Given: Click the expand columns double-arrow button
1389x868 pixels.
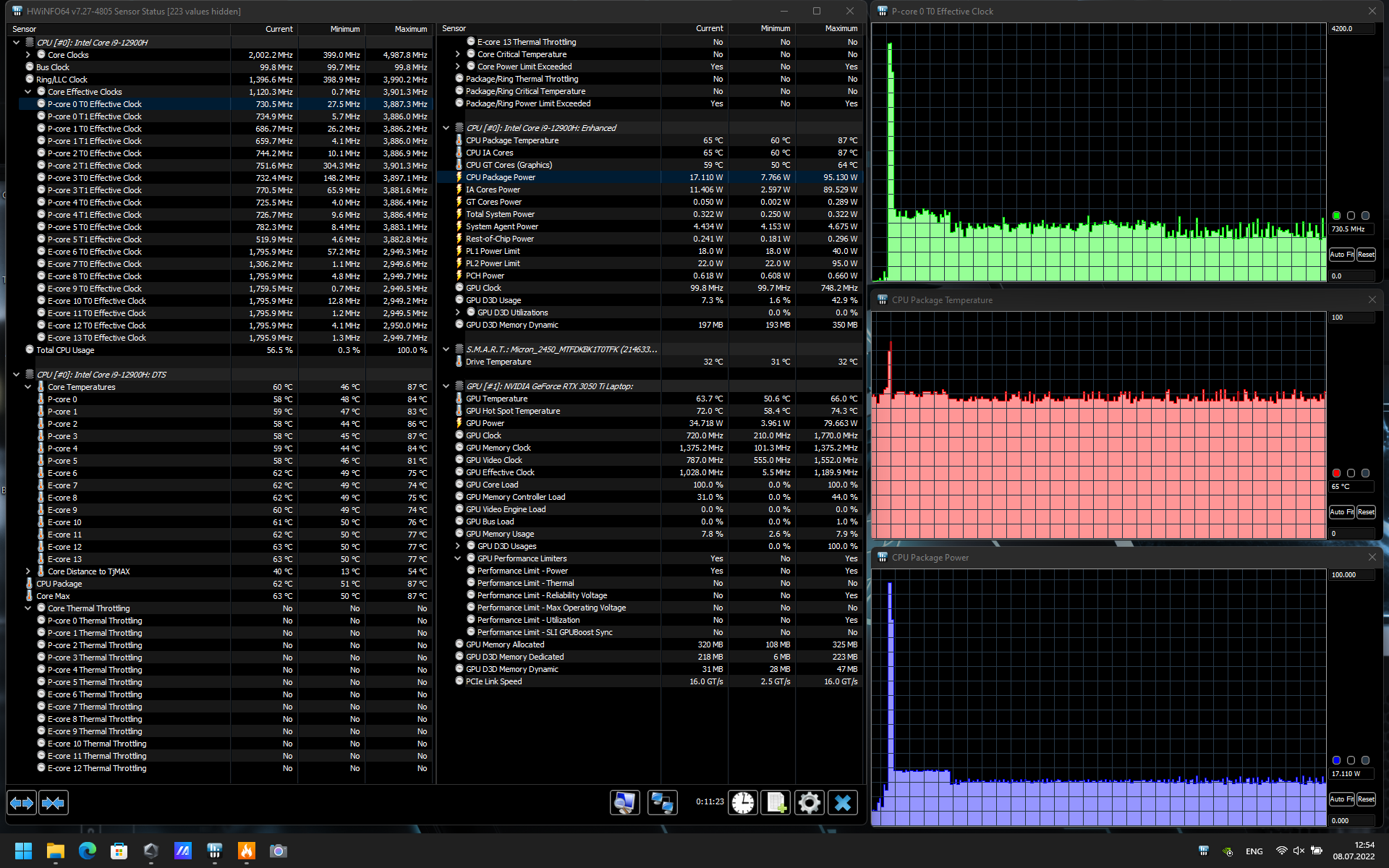Looking at the screenshot, I should (22, 803).
